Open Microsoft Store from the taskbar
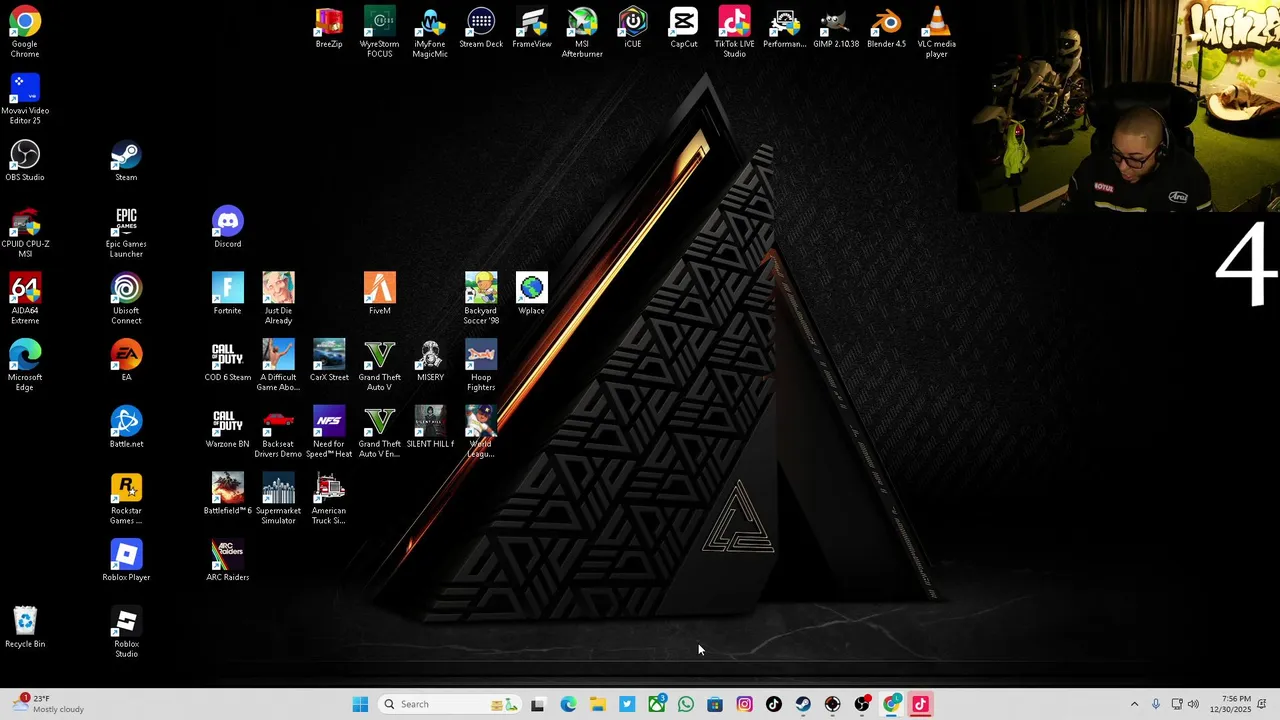 click(715, 704)
